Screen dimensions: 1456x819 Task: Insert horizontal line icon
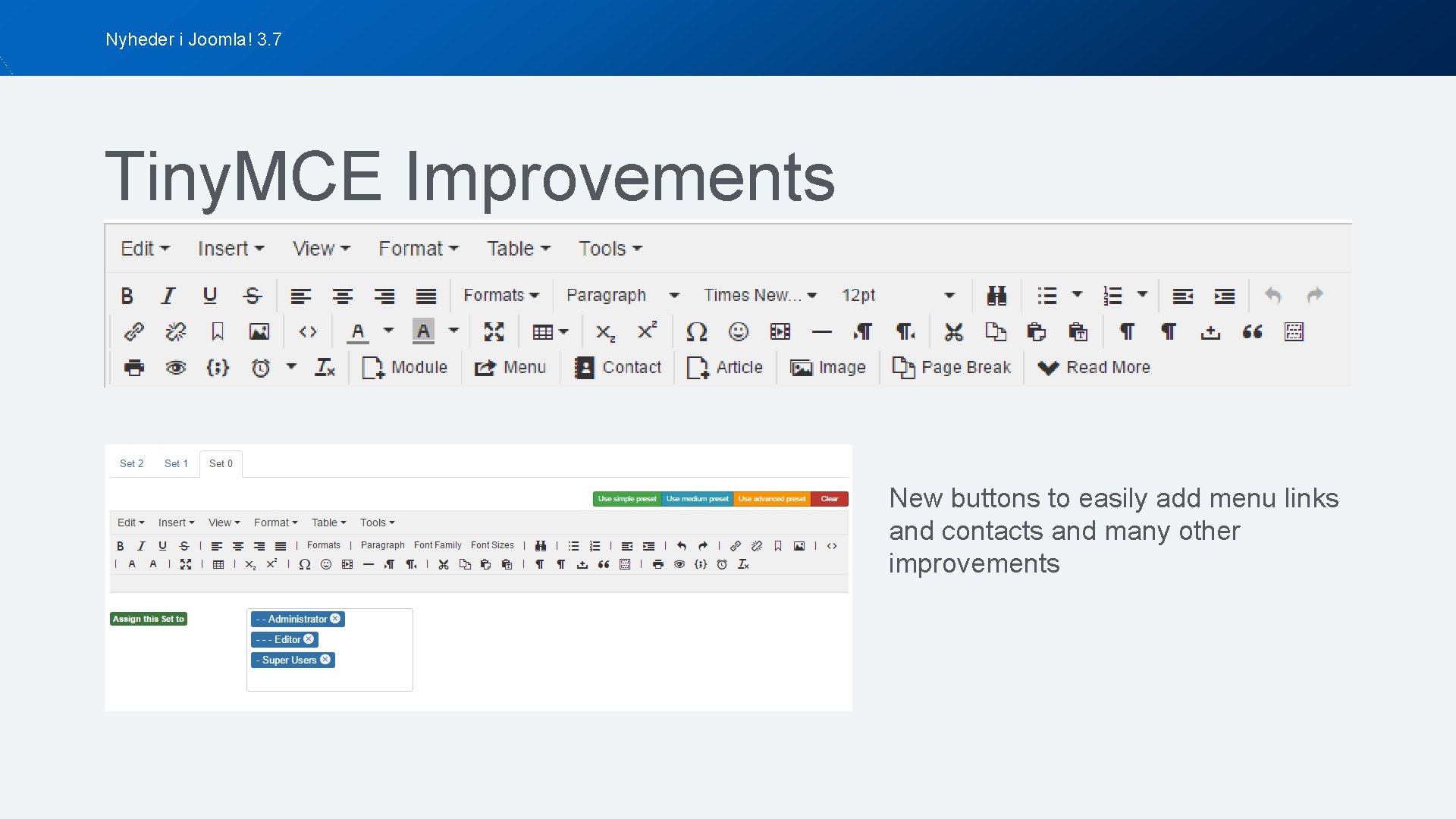tap(822, 331)
